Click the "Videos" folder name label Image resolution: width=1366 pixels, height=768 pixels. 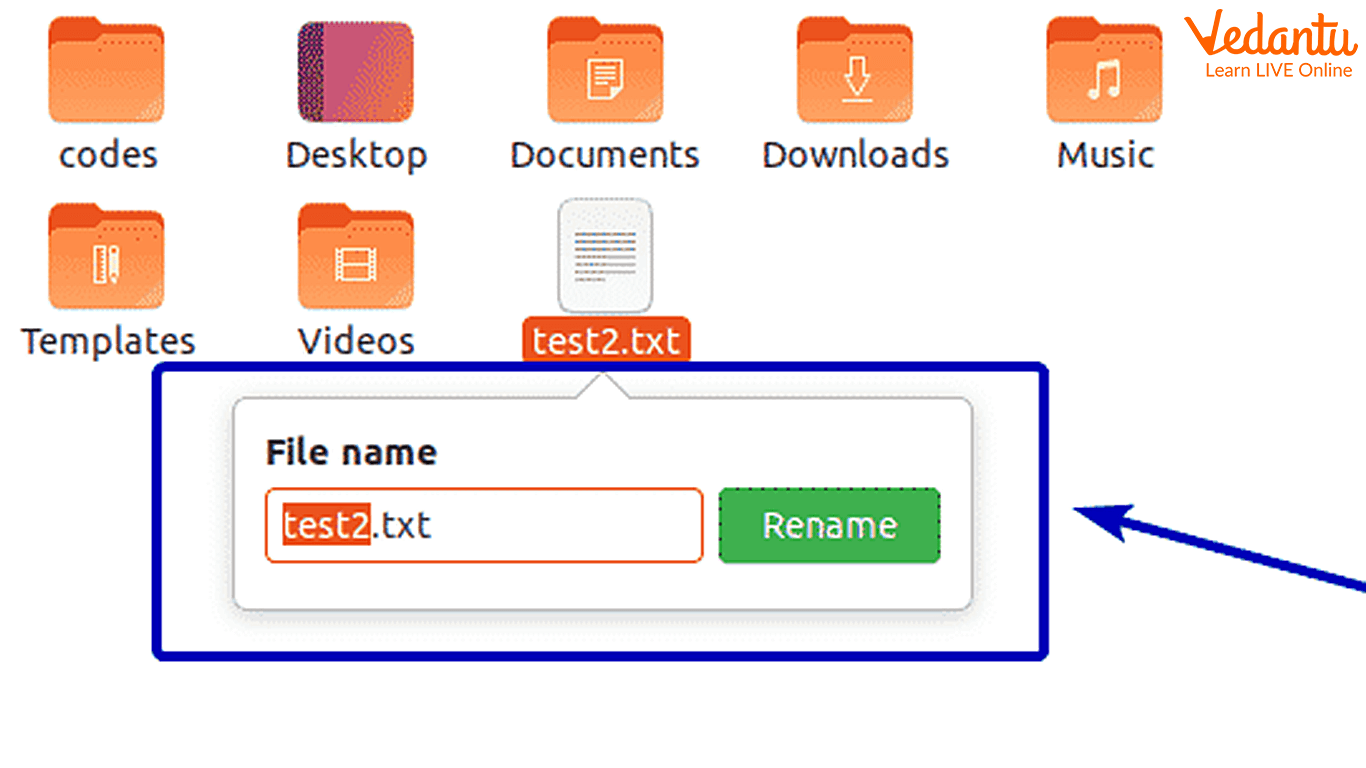pos(356,341)
